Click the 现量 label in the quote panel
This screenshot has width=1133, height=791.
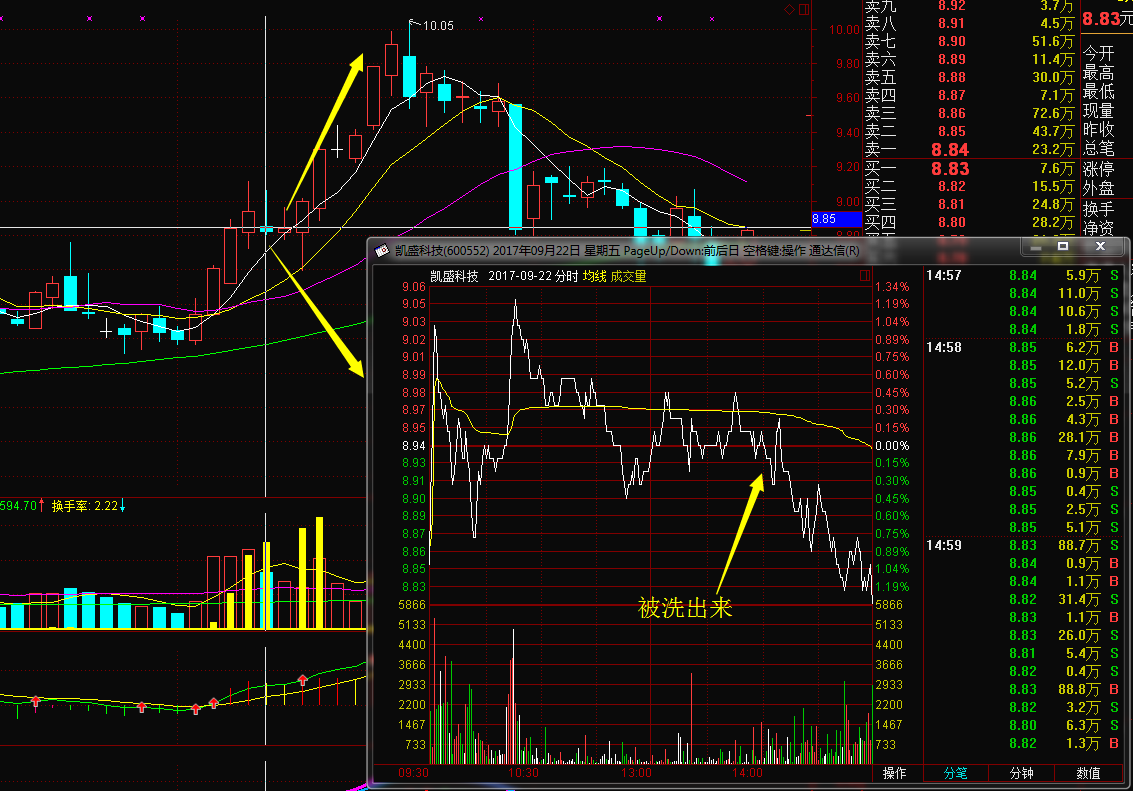click(x=1098, y=111)
